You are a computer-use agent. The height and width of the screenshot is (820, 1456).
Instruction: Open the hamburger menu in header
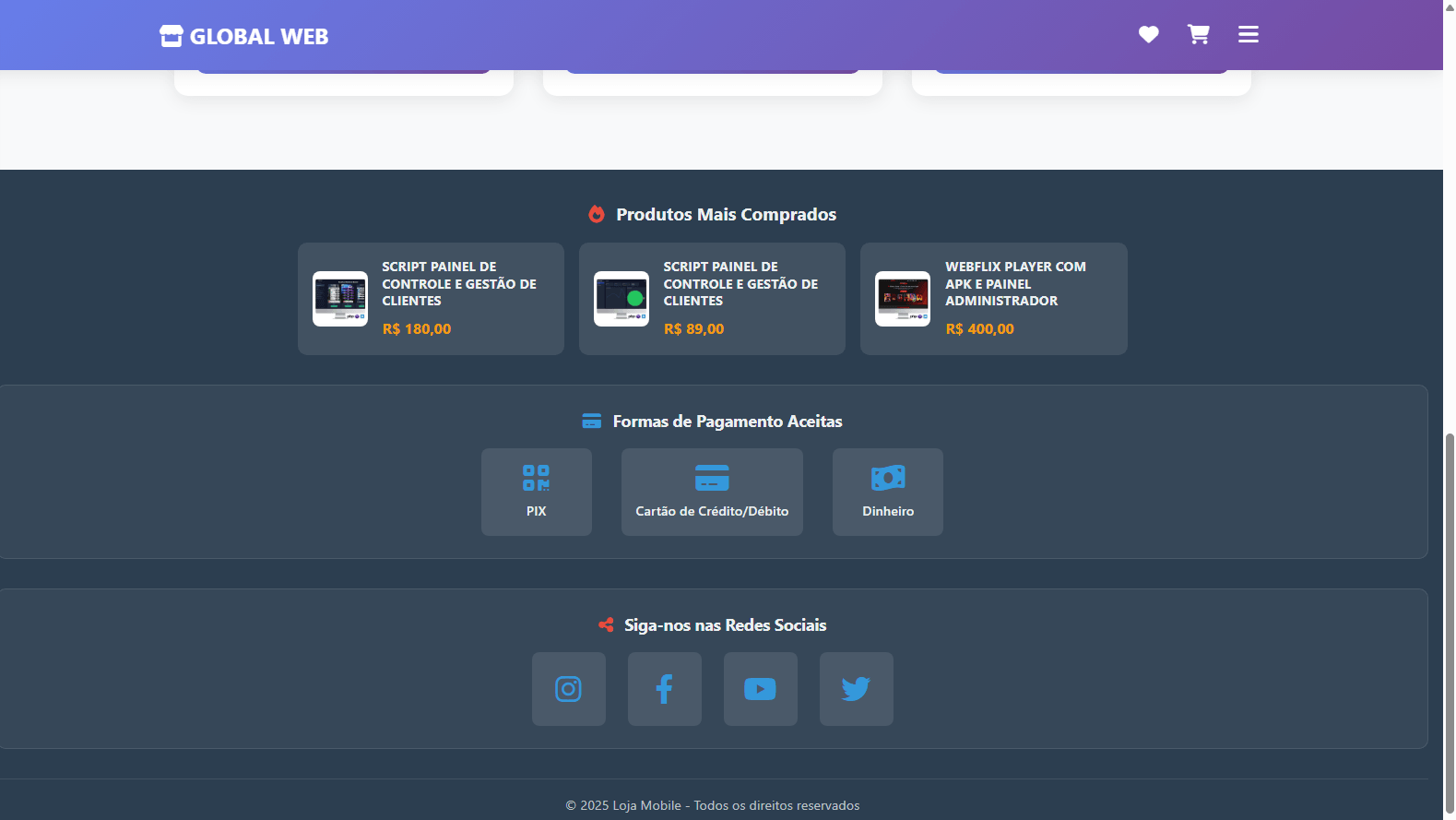click(1248, 35)
